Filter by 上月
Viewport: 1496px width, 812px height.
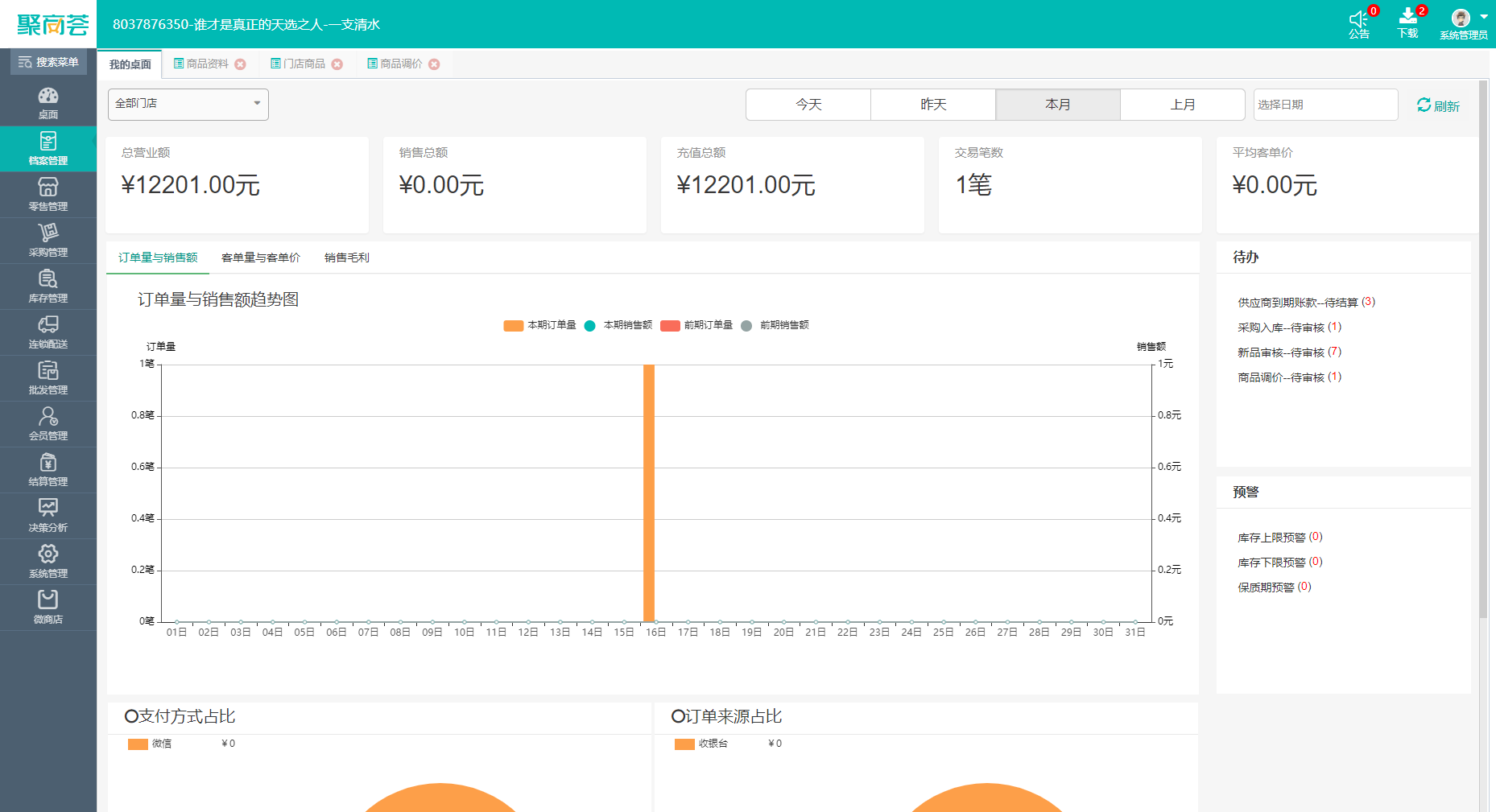[1183, 105]
